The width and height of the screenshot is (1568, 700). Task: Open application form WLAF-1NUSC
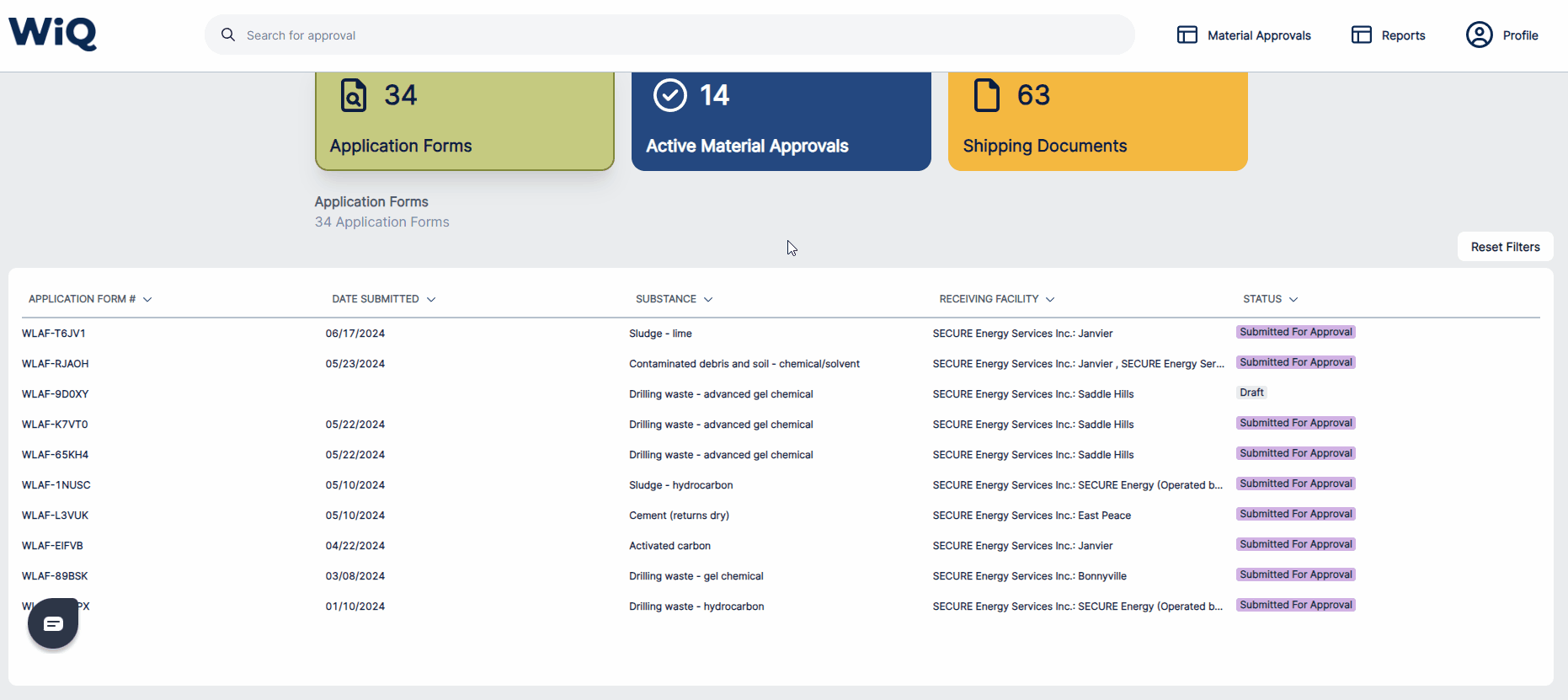[56, 485]
